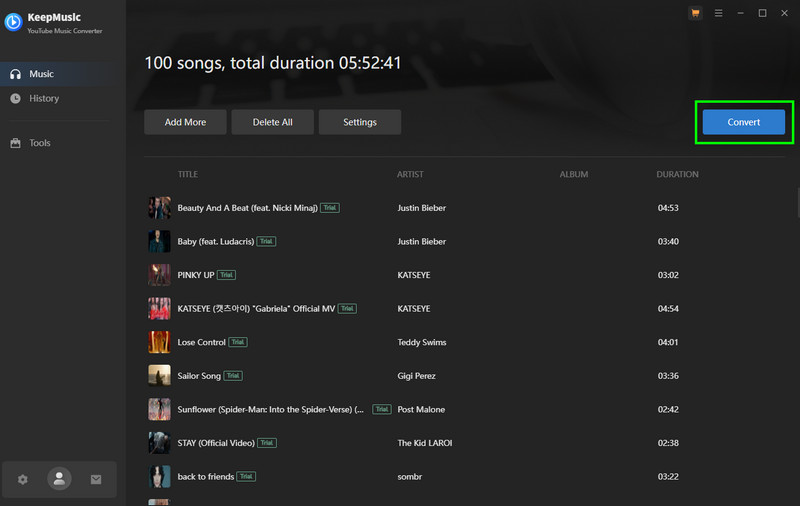This screenshot has height=506, width=800.
Task: Click the Gabriela Official MV thumbnail
Action: click(x=159, y=309)
